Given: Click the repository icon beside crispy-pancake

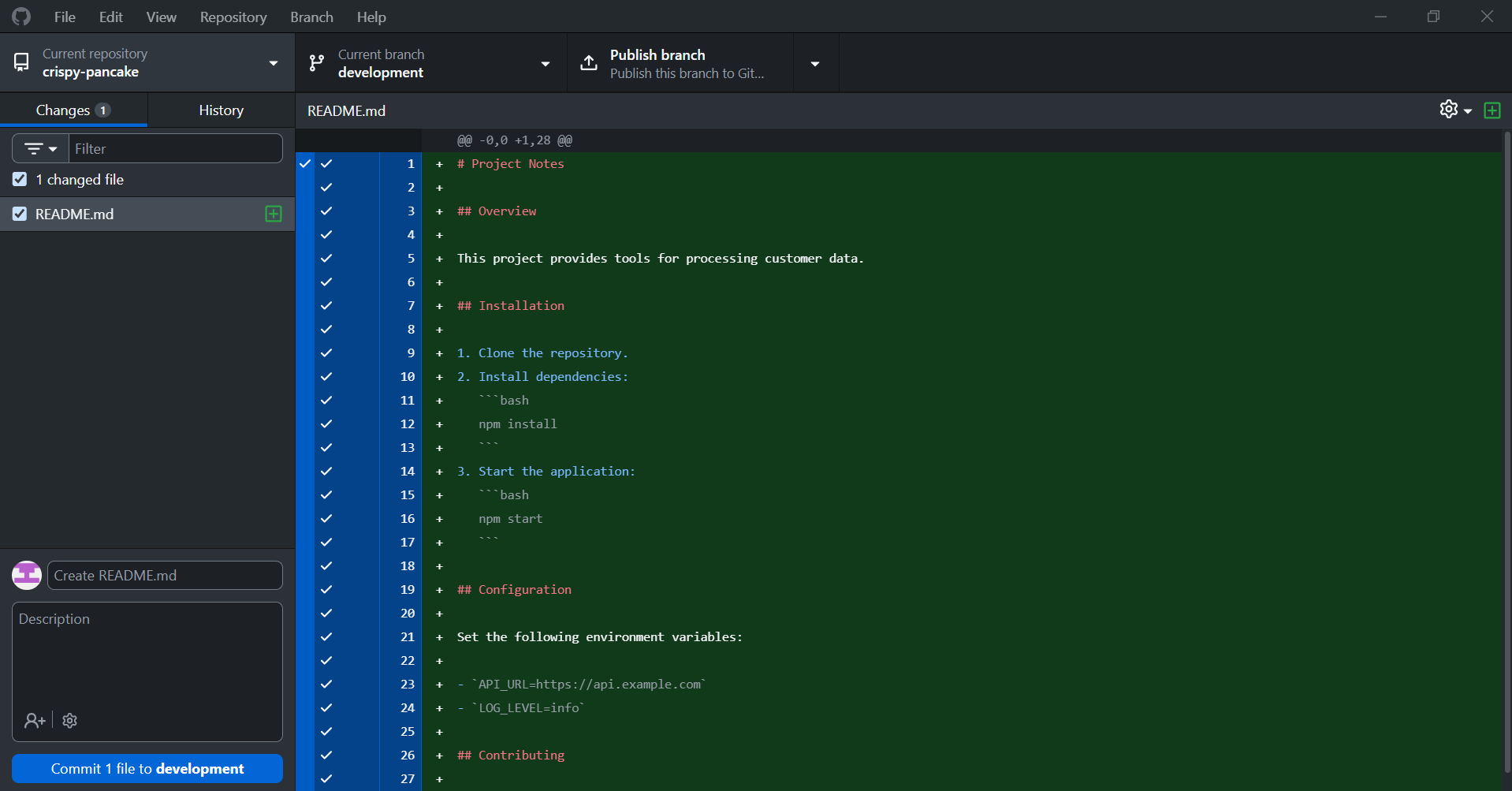Looking at the screenshot, I should [x=21, y=62].
